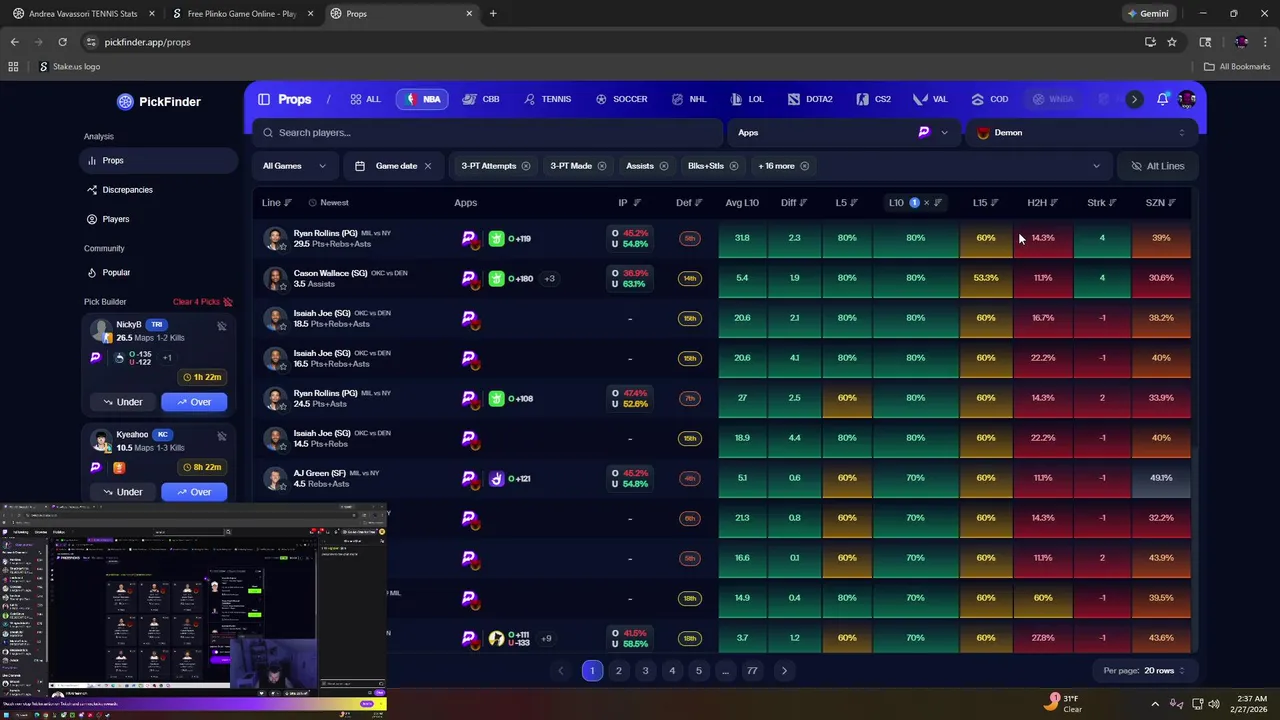Go to page 2 of results

coord(619,671)
